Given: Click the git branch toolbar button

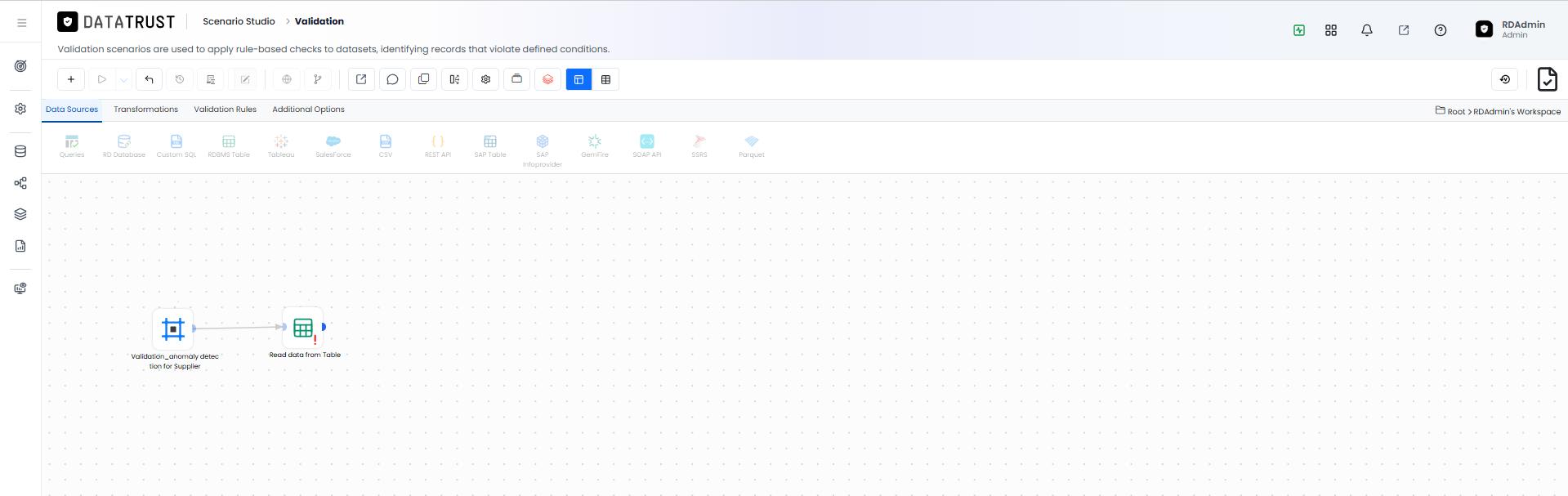Looking at the screenshot, I should 318,79.
